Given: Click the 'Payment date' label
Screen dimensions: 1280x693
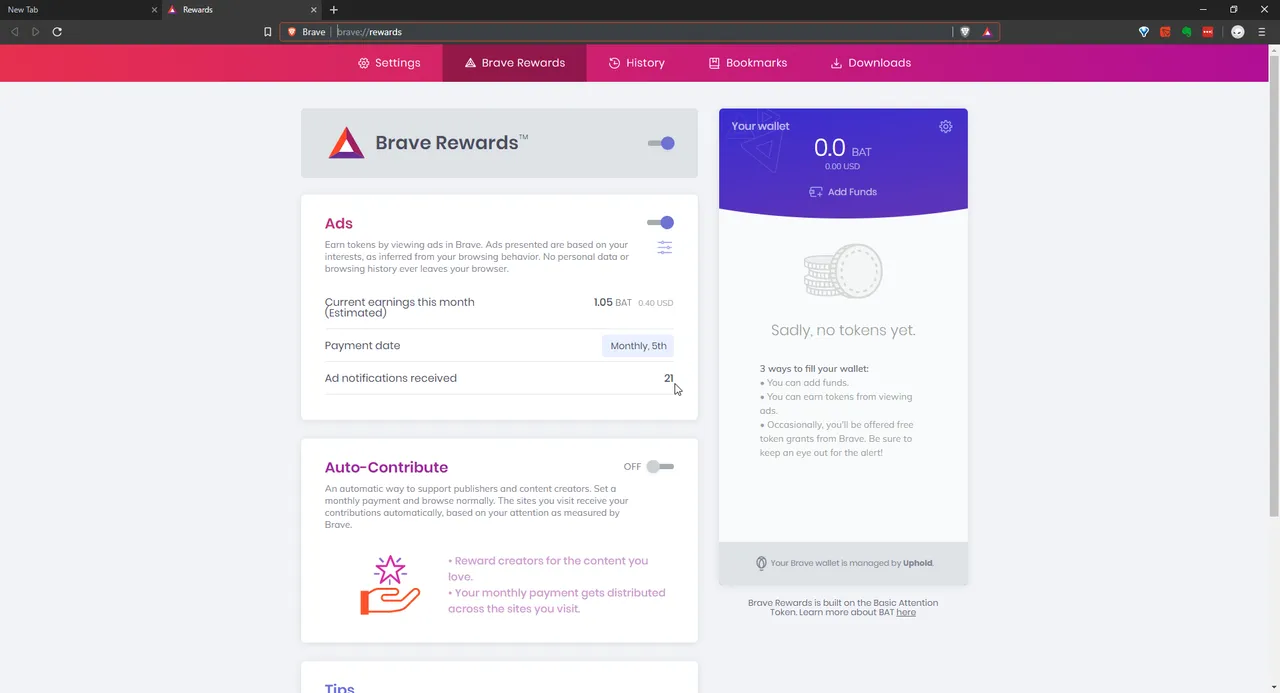Looking at the screenshot, I should [362, 346].
